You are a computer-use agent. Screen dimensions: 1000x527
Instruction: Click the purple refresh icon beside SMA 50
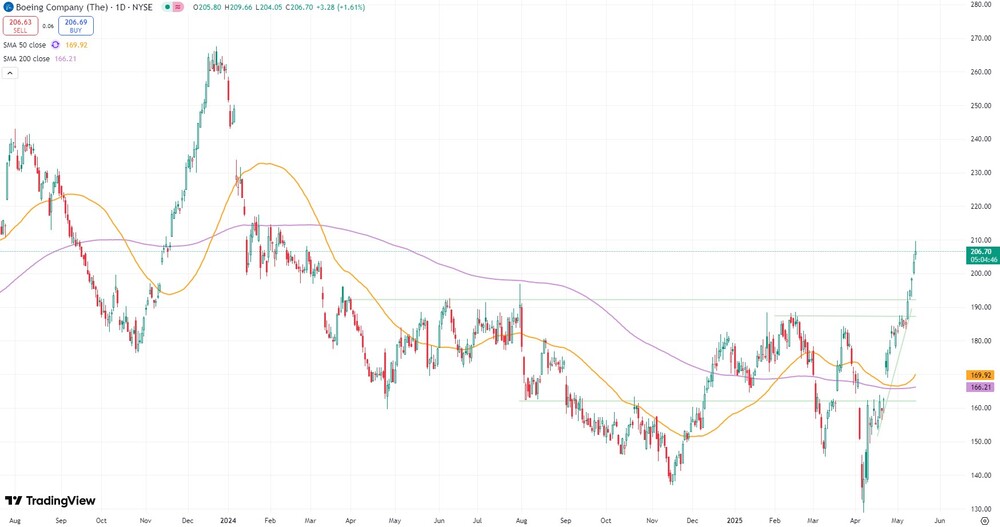pos(55,45)
